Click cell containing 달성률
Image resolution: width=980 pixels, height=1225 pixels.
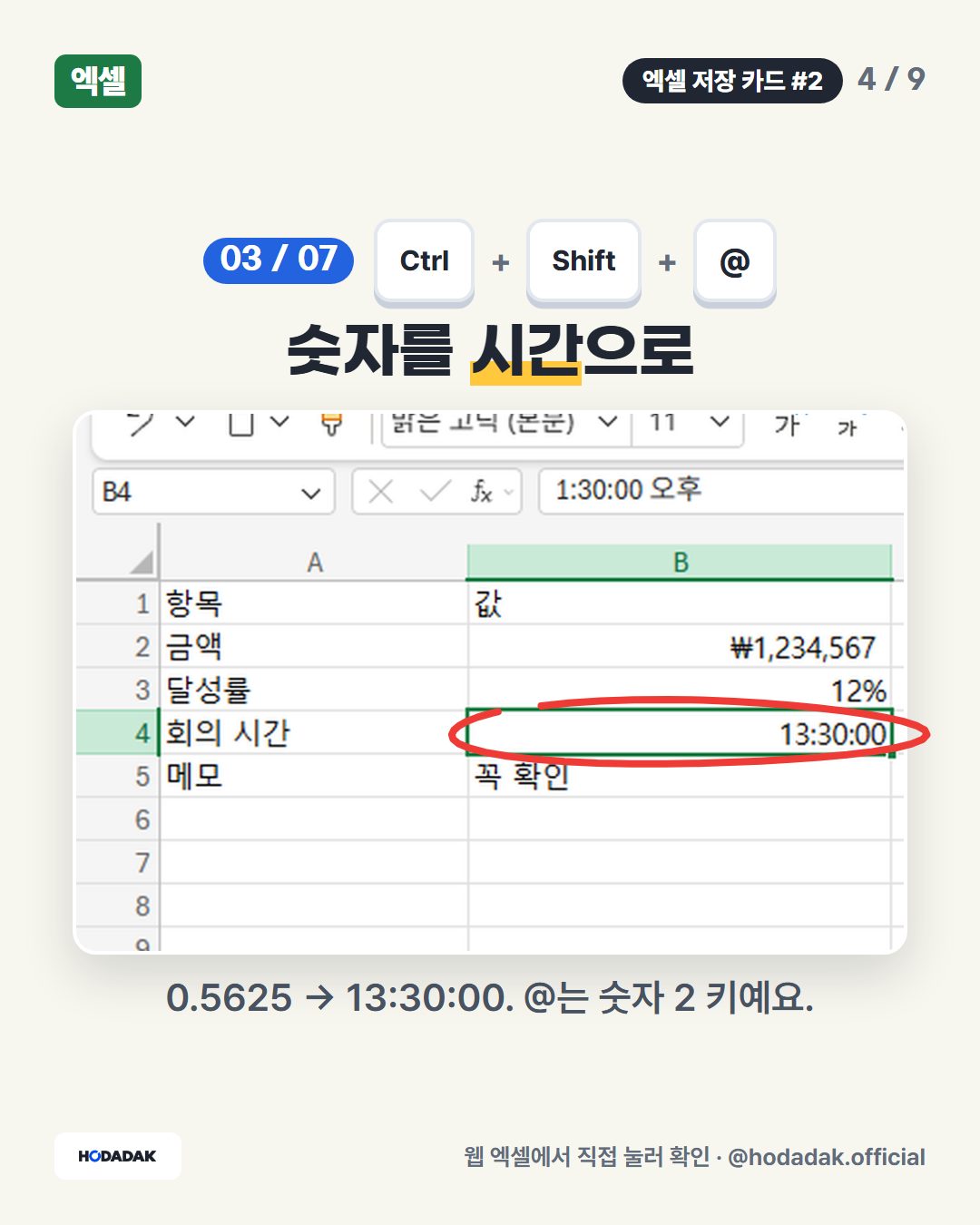click(314, 690)
